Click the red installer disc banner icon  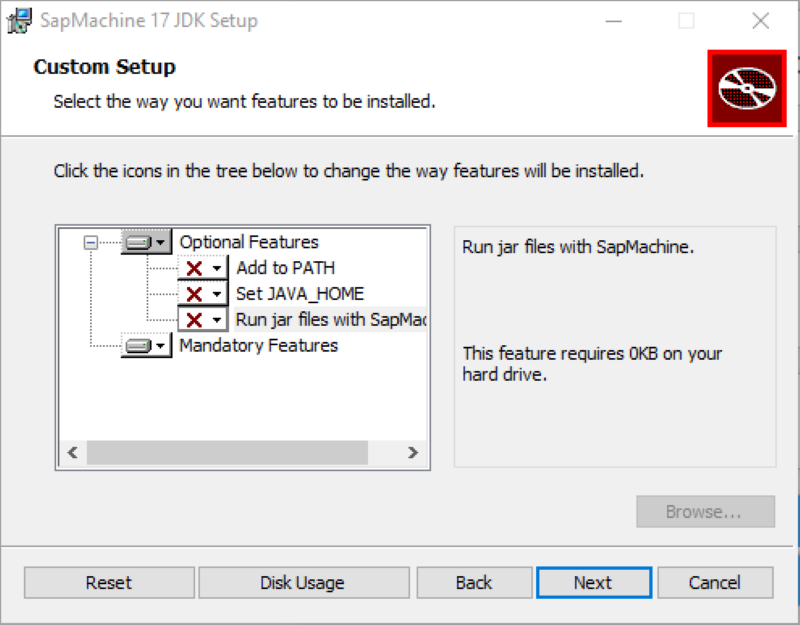747,88
